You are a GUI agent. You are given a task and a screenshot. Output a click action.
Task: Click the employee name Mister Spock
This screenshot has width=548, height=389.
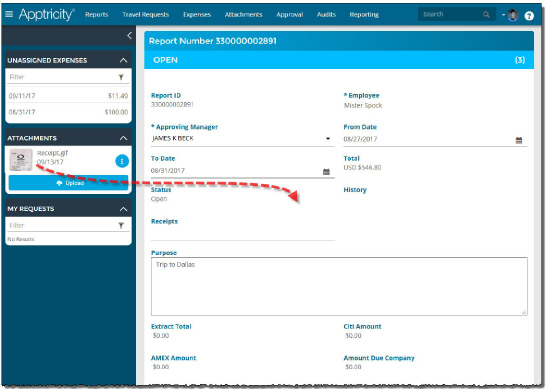(x=363, y=105)
